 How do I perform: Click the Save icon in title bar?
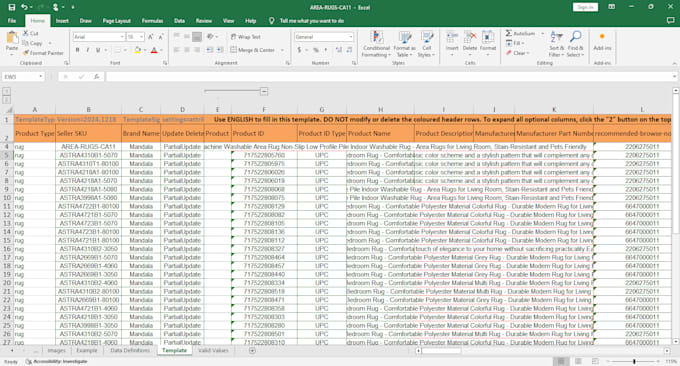12,7
